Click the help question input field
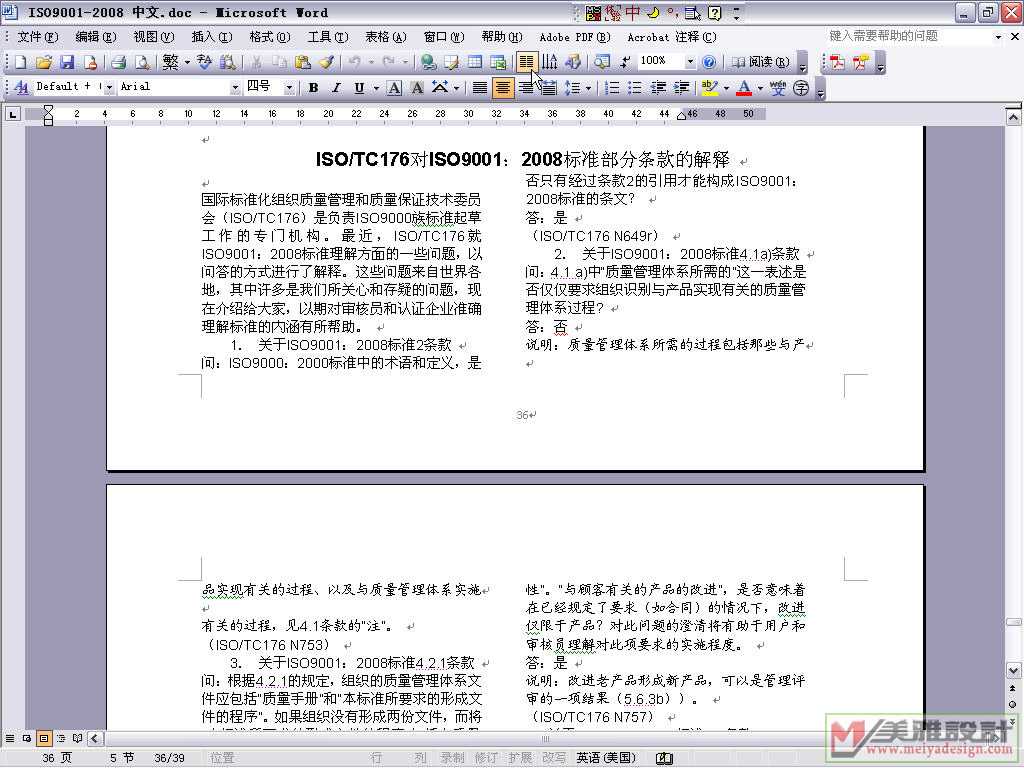The width and height of the screenshot is (1024, 768). click(909, 36)
